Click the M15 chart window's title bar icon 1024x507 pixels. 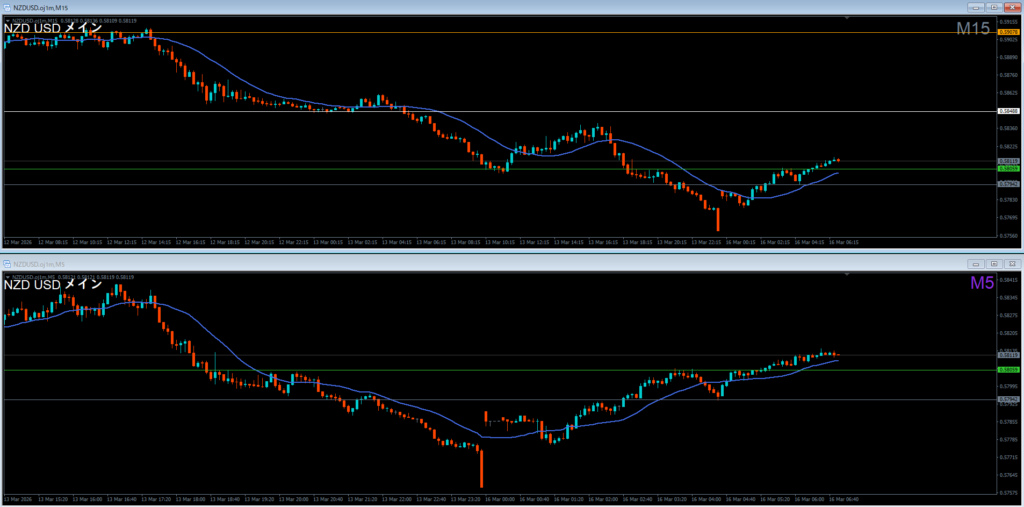[7, 7]
